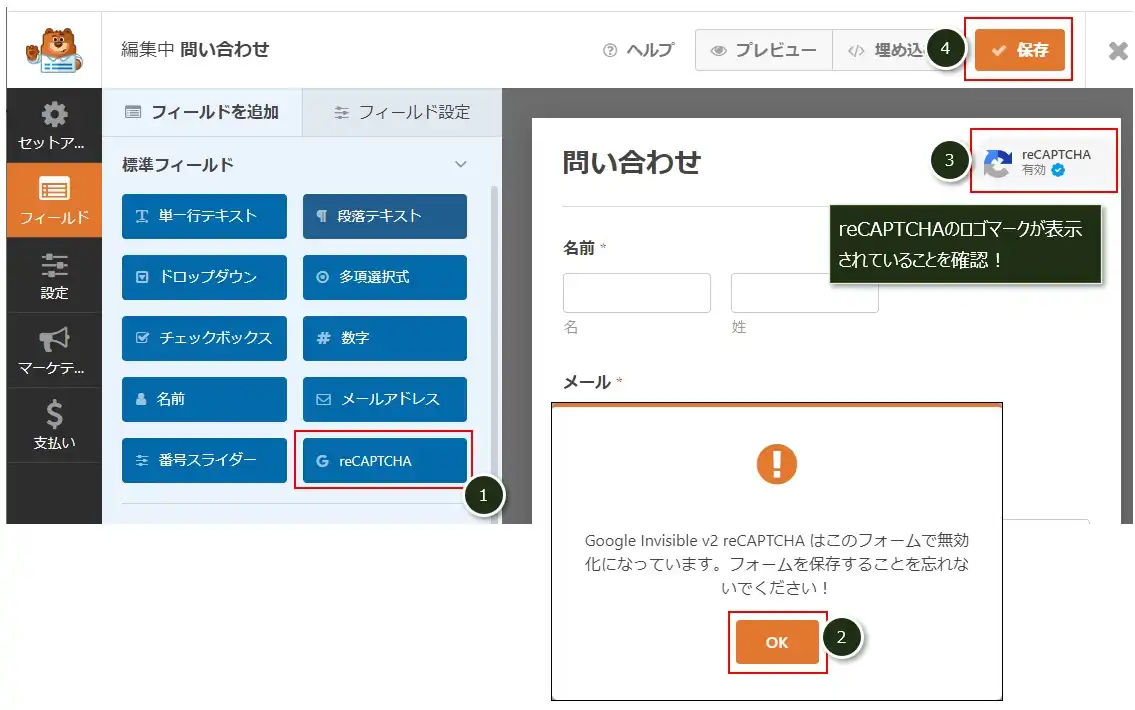Add a ドロップダウン field
This screenshot has width=1135, height=710.
[x=204, y=277]
